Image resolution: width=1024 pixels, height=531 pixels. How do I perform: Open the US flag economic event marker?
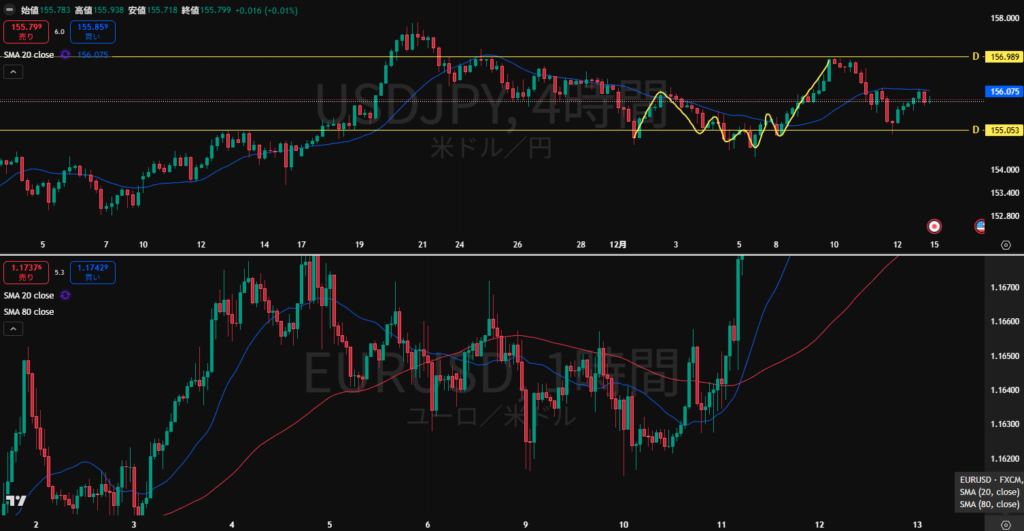(982, 226)
